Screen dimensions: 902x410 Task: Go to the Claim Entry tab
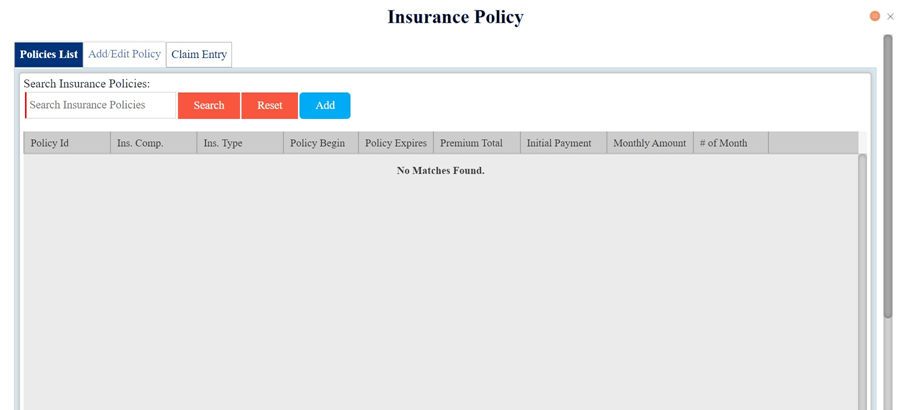(199, 54)
